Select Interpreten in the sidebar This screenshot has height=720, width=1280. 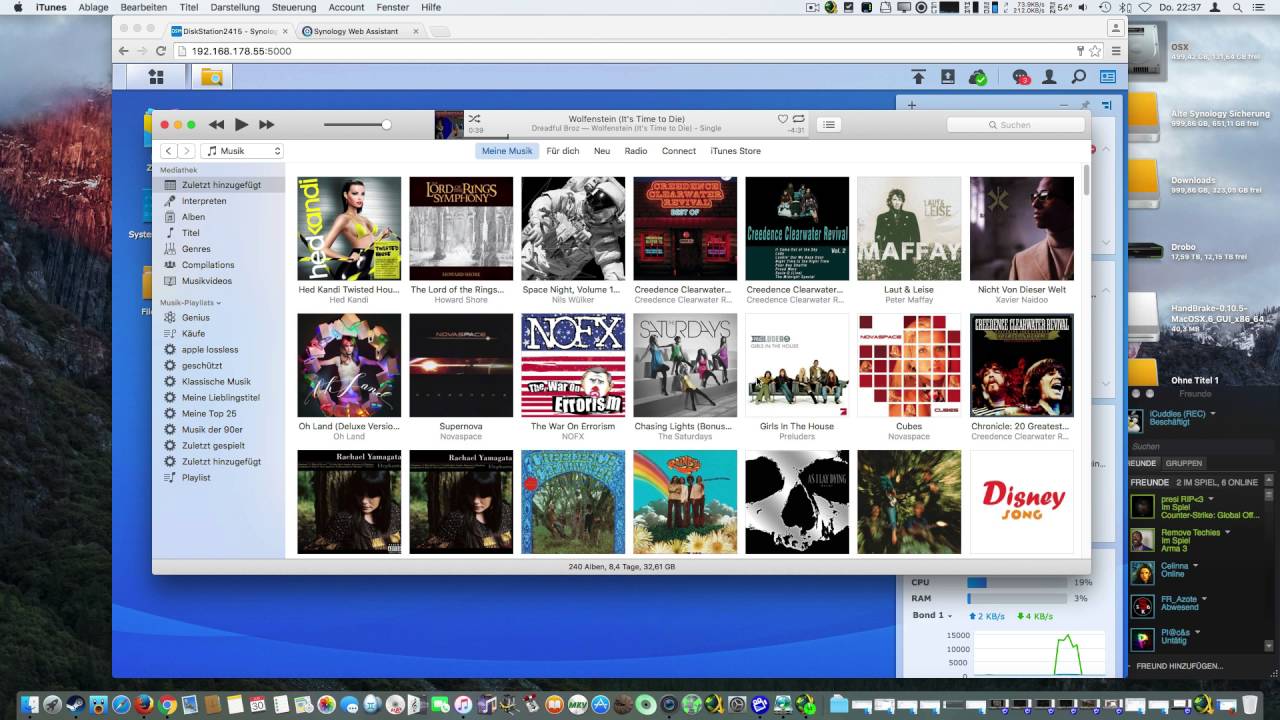click(x=218, y=201)
